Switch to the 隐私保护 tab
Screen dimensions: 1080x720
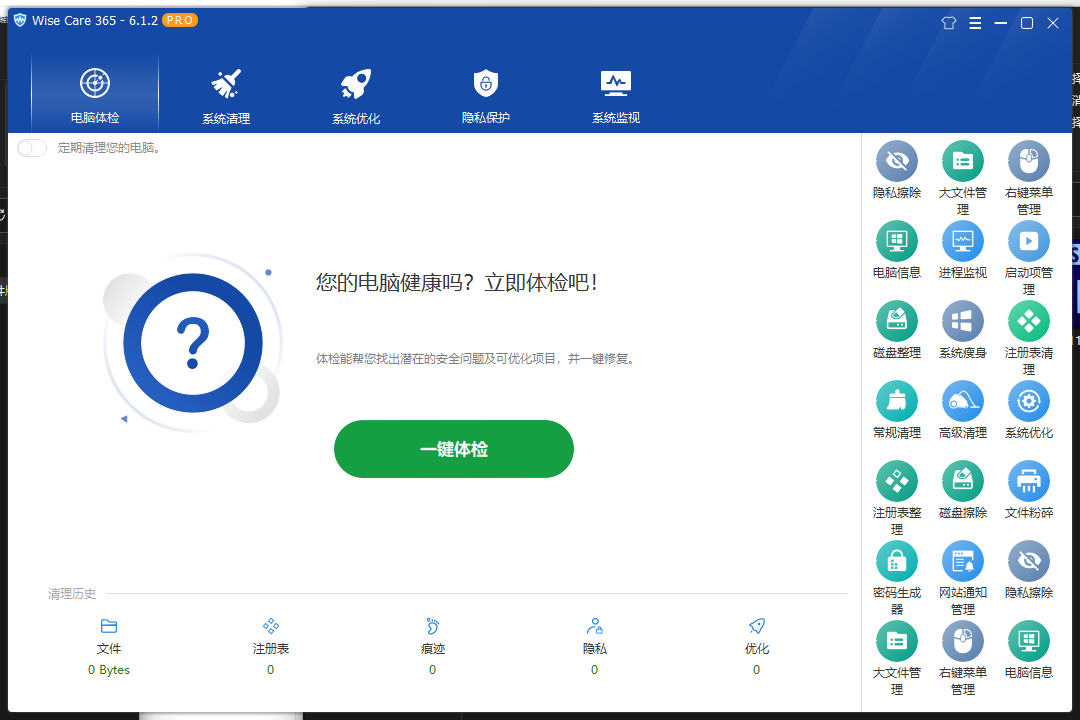click(x=485, y=93)
